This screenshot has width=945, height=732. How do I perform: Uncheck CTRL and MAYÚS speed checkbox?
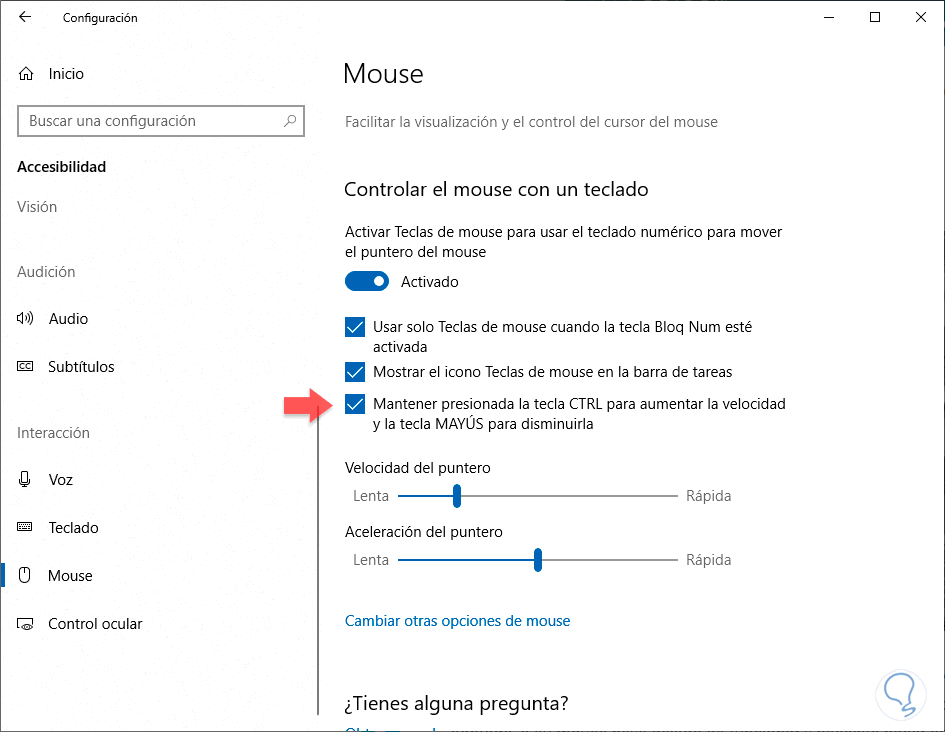(355, 404)
